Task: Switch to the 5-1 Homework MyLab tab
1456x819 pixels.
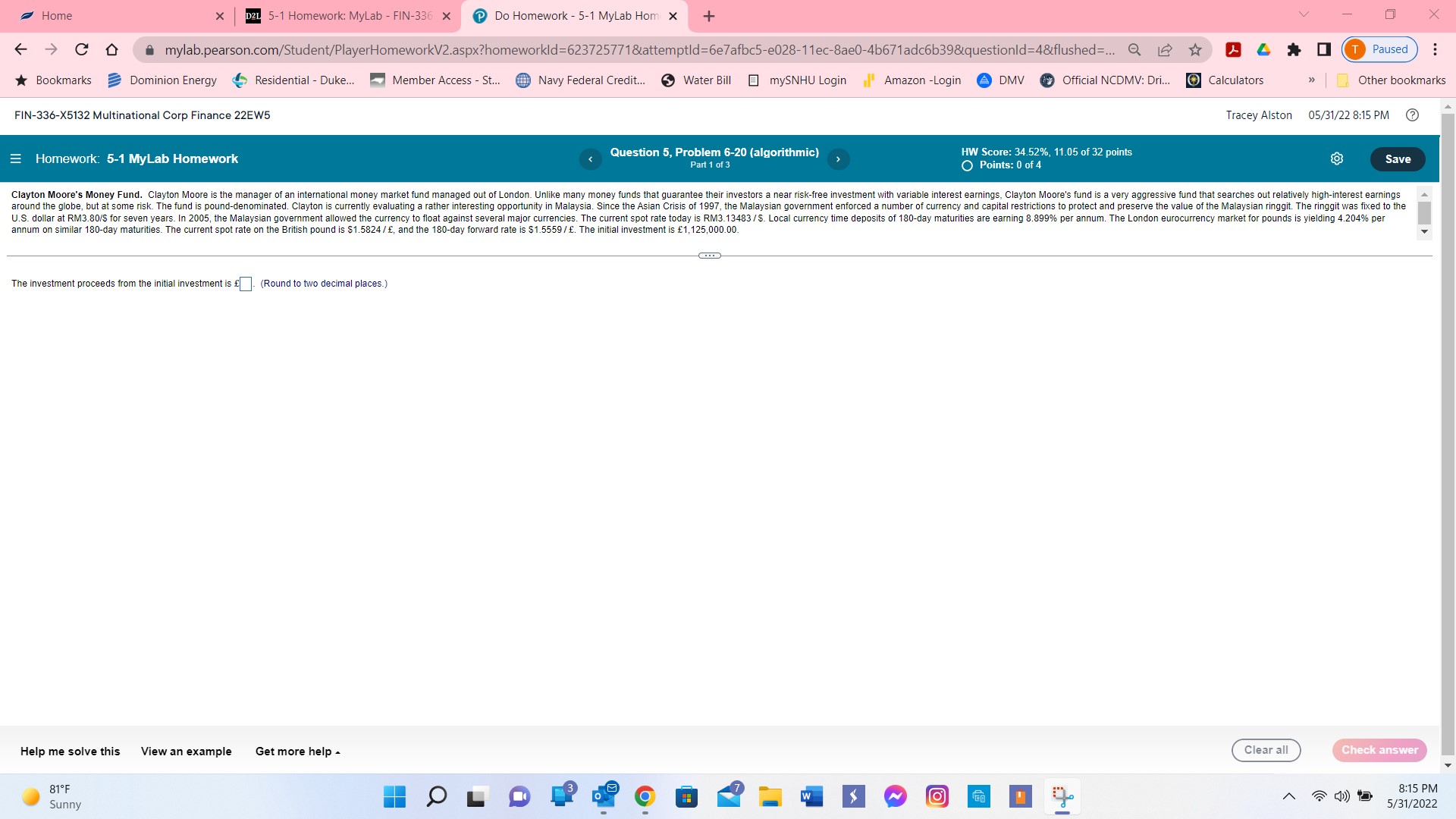Action: 349,16
